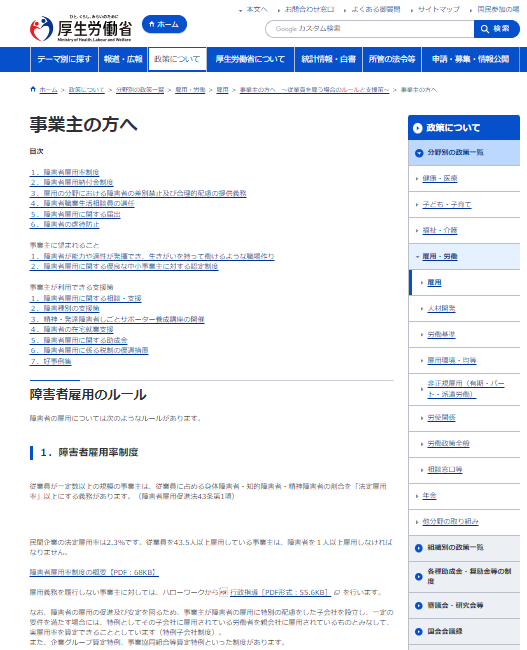Click arrow icon next to 国会会議録
The image size is (527, 650).
(x=419, y=632)
